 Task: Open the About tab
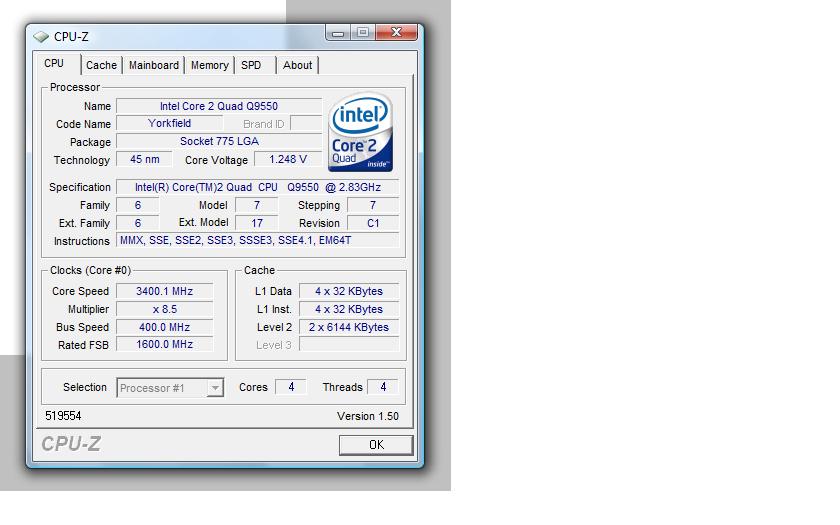tap(297, 65)
